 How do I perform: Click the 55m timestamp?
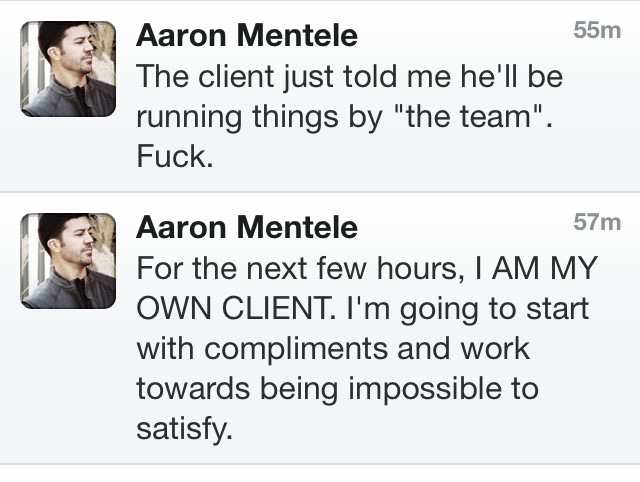[x=597, y=31]
